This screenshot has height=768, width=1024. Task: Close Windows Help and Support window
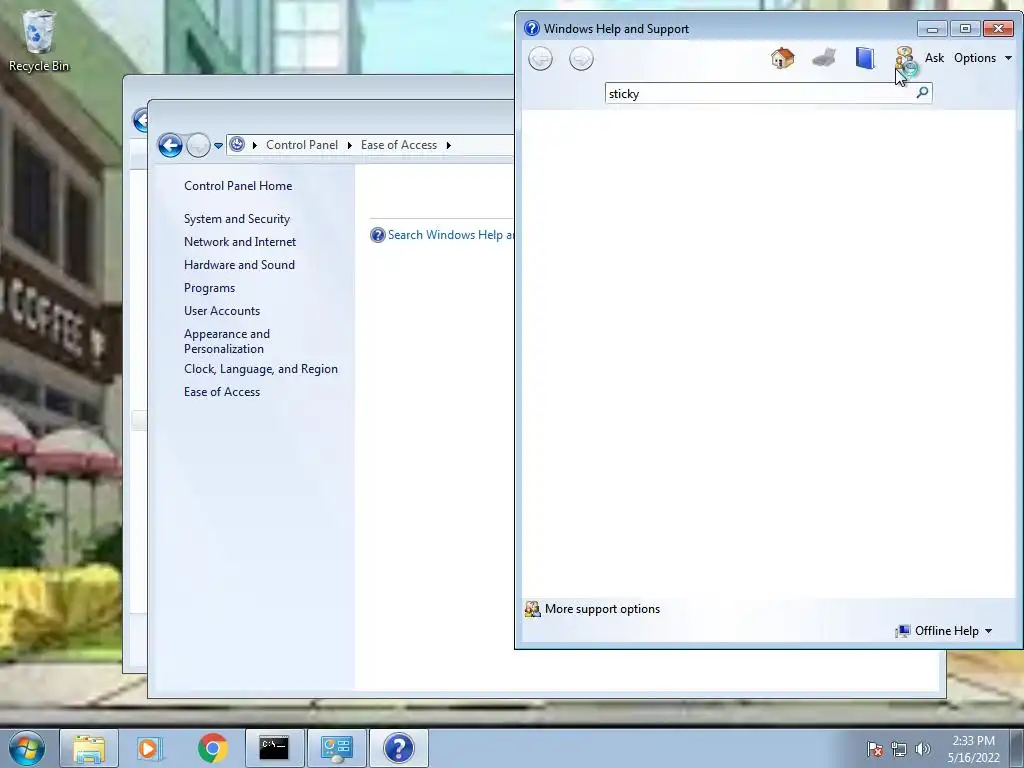click(999, 29)
